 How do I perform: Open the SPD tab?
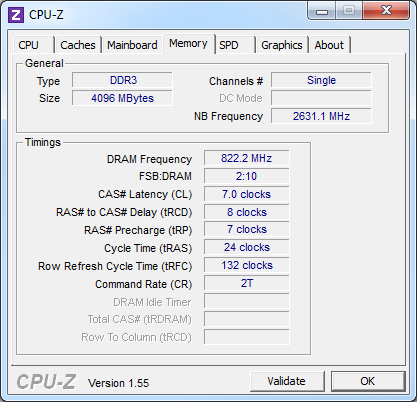click(x=235, y=45)
